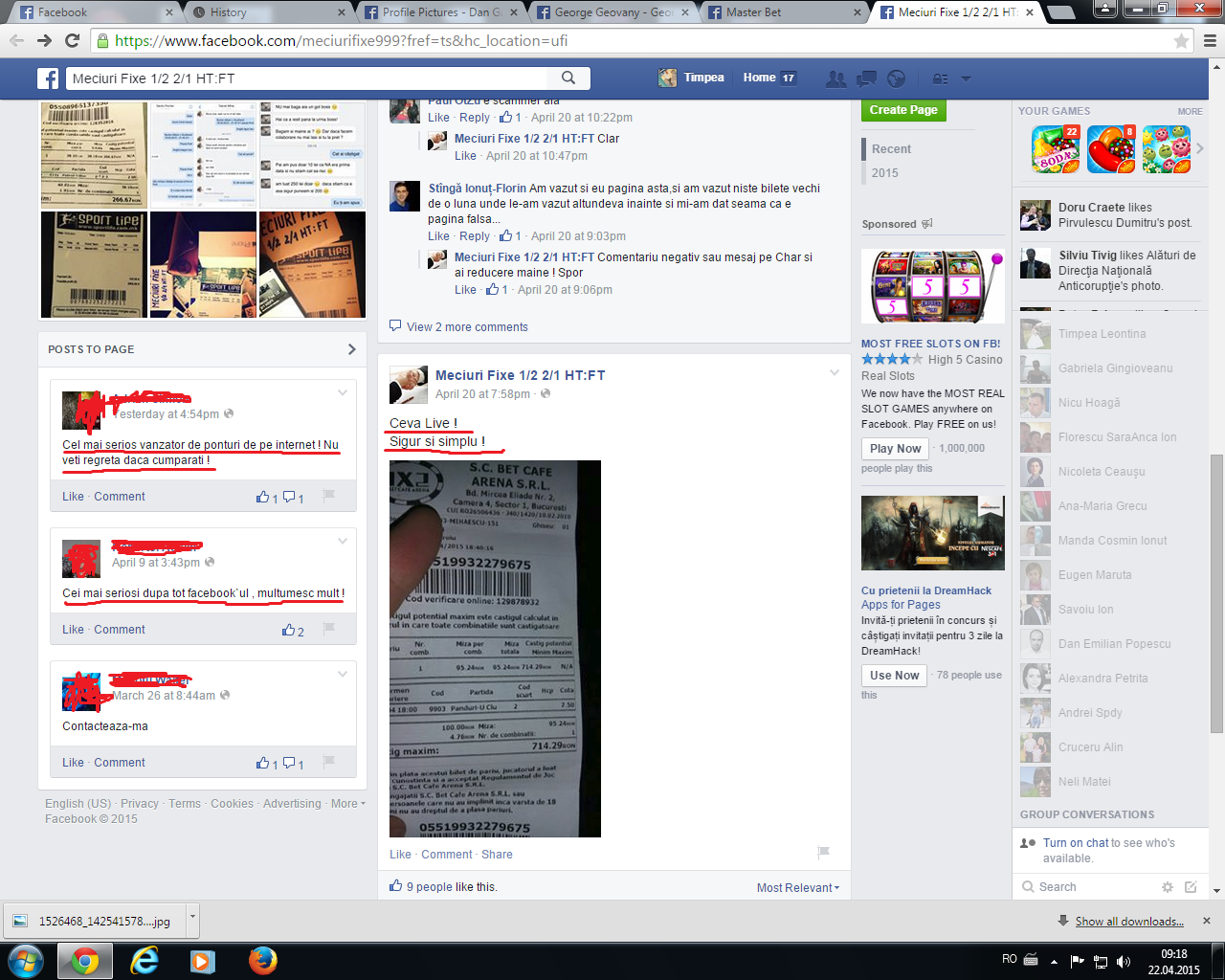Click the Play Now button
This screenshot has width=1225, height=980.
click(895, 448)
